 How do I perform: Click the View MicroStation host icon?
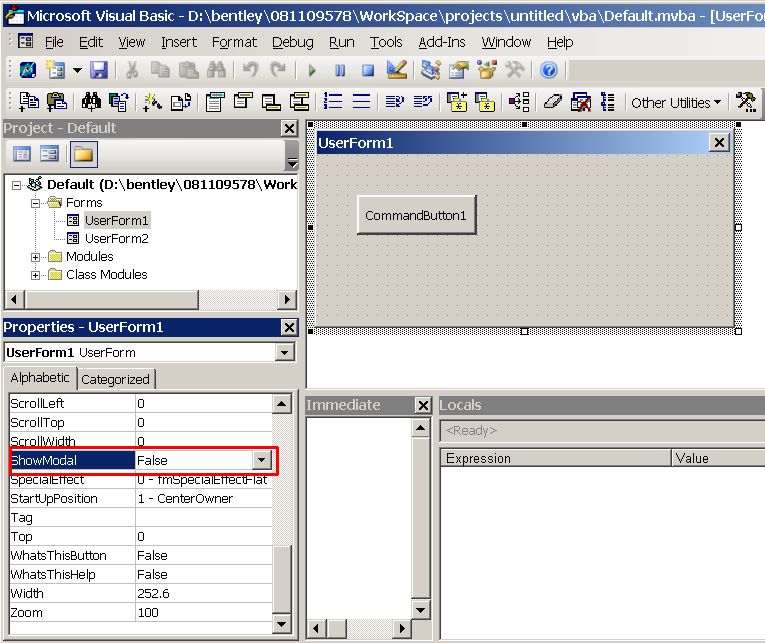point(27,71)
